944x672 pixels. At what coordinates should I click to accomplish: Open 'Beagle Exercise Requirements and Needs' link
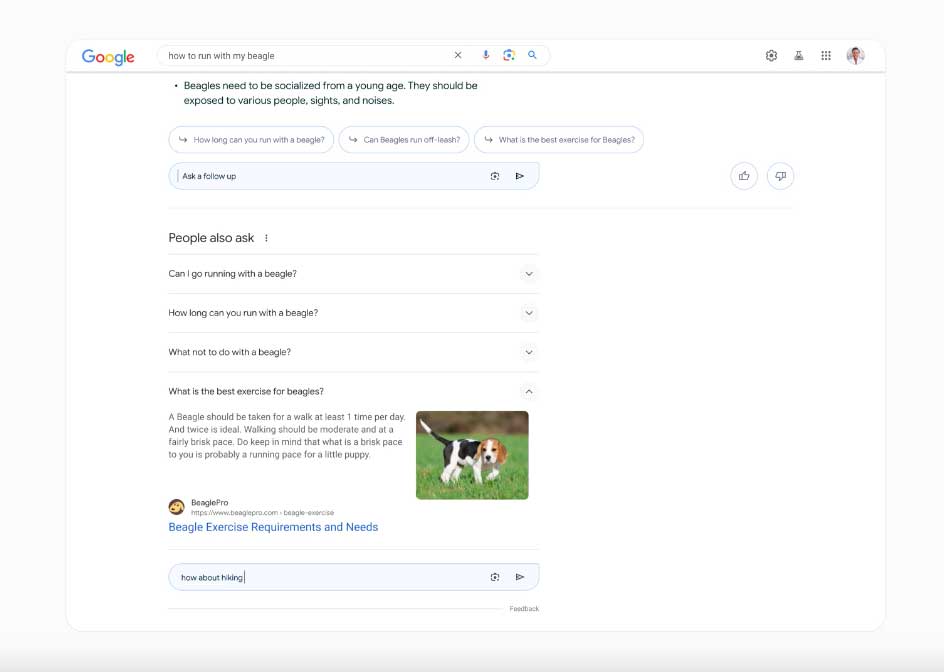273,527
